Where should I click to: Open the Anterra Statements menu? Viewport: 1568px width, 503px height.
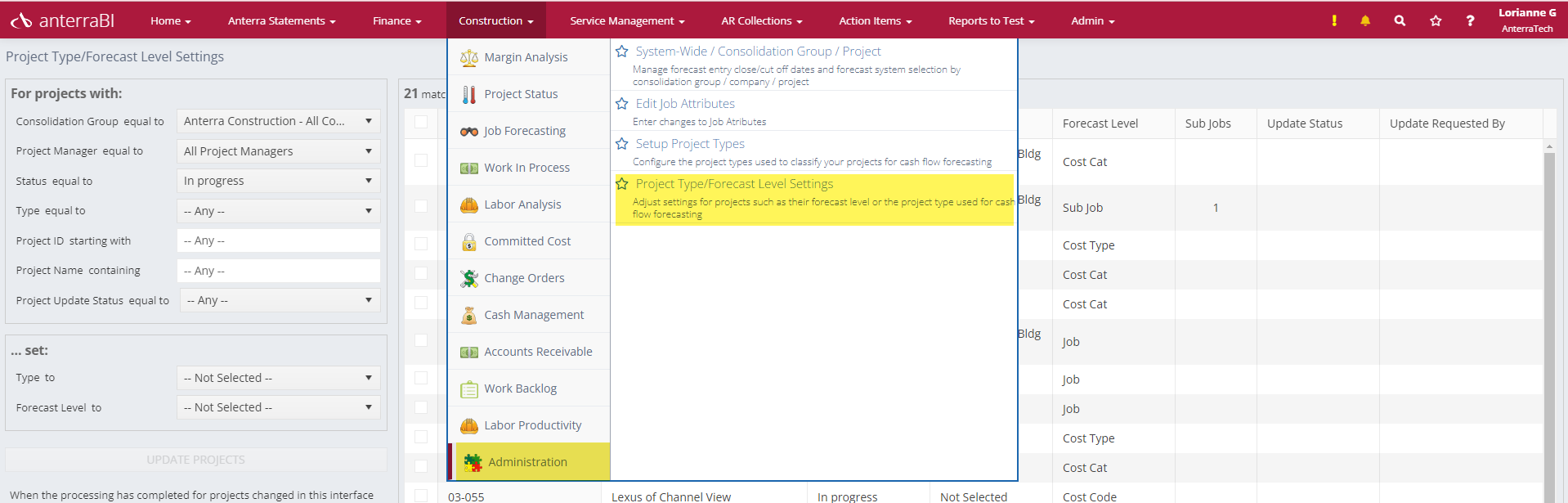282,20
